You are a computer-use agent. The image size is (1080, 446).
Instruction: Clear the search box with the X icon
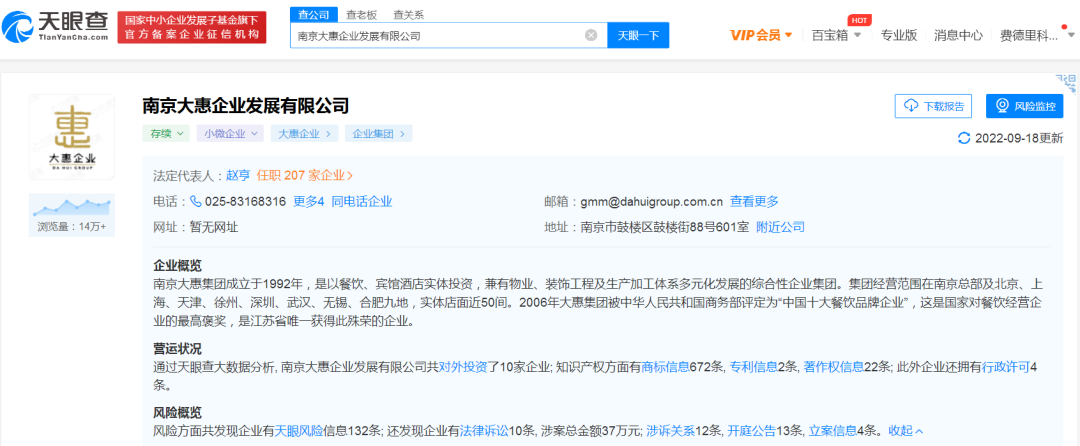591,35
